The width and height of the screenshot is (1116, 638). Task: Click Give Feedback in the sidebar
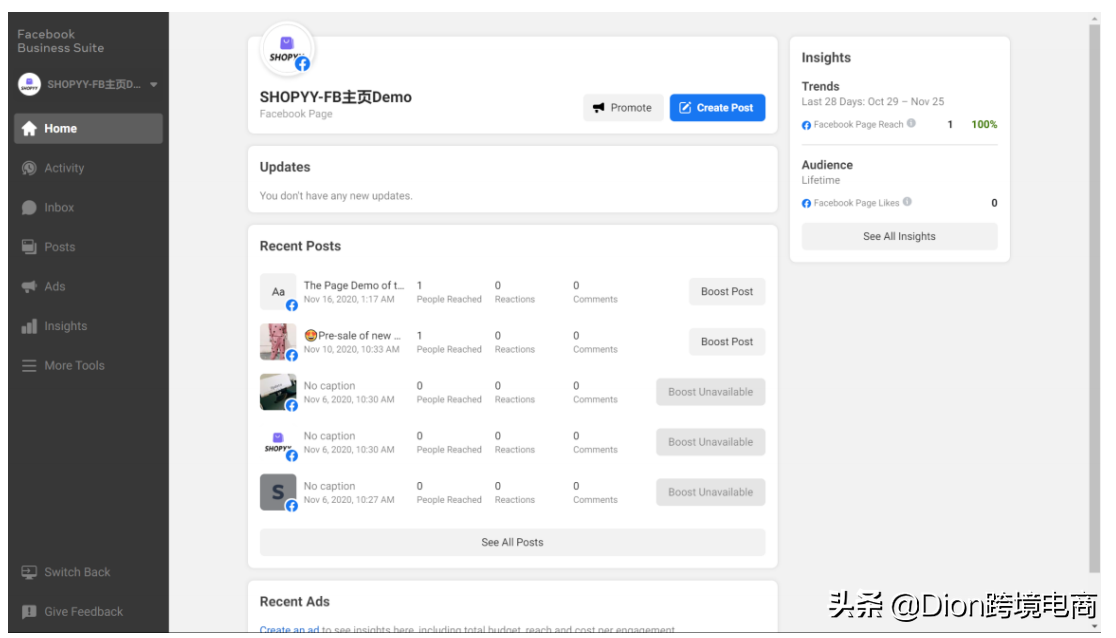[88, 612]
